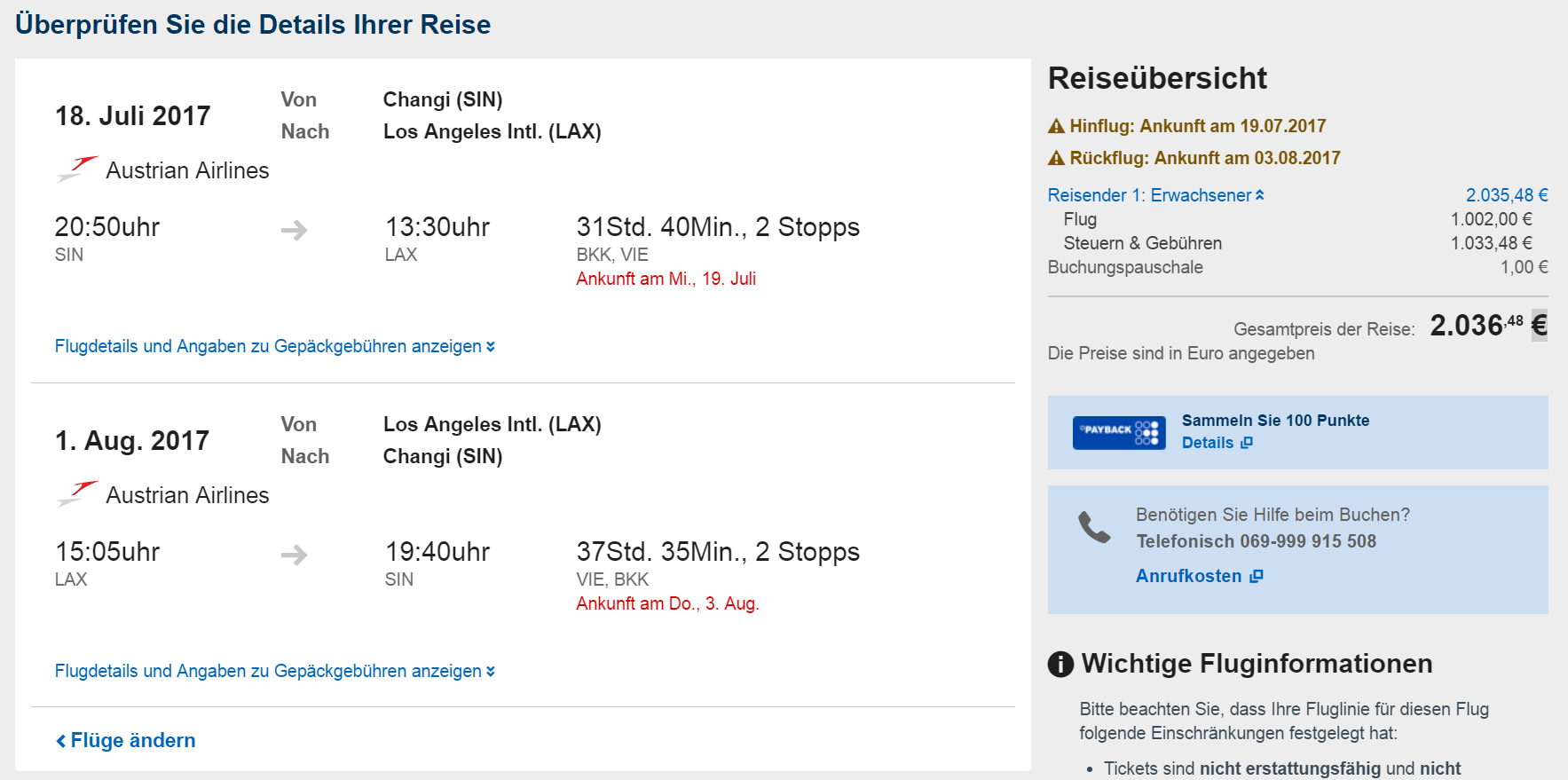1568x780 pixels.
Task: Click the warning triangle next to Rückflug
Action: [1056, 158]
